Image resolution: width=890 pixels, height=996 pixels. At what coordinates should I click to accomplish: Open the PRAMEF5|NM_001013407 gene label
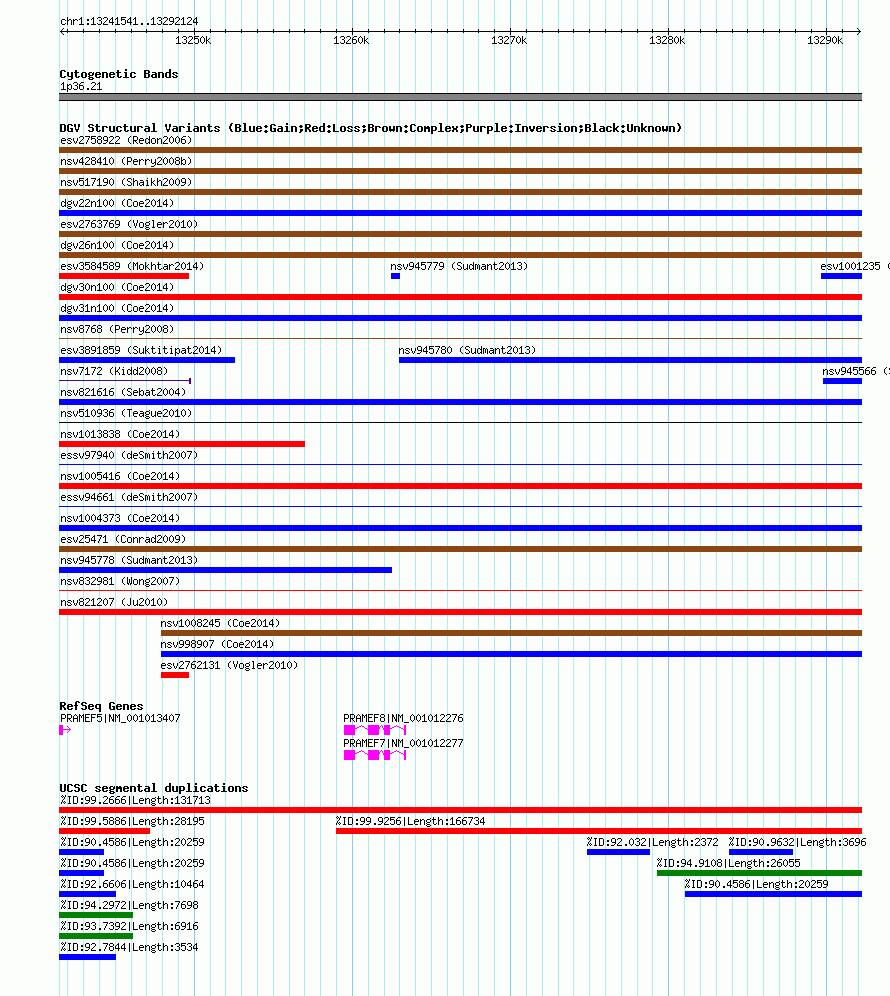[120, 718]
